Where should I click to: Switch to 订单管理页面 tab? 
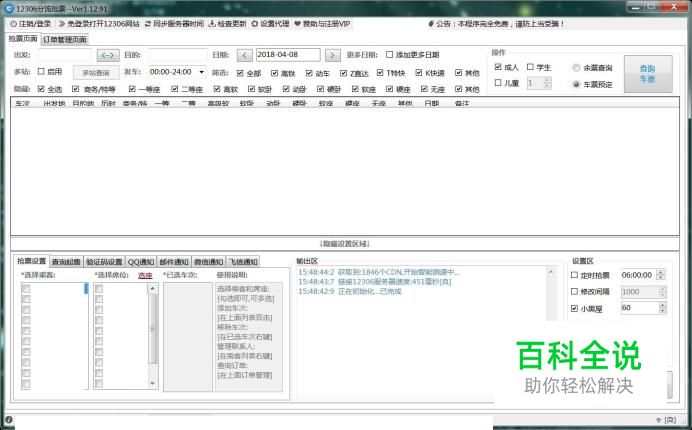click(x=64, y=39)
